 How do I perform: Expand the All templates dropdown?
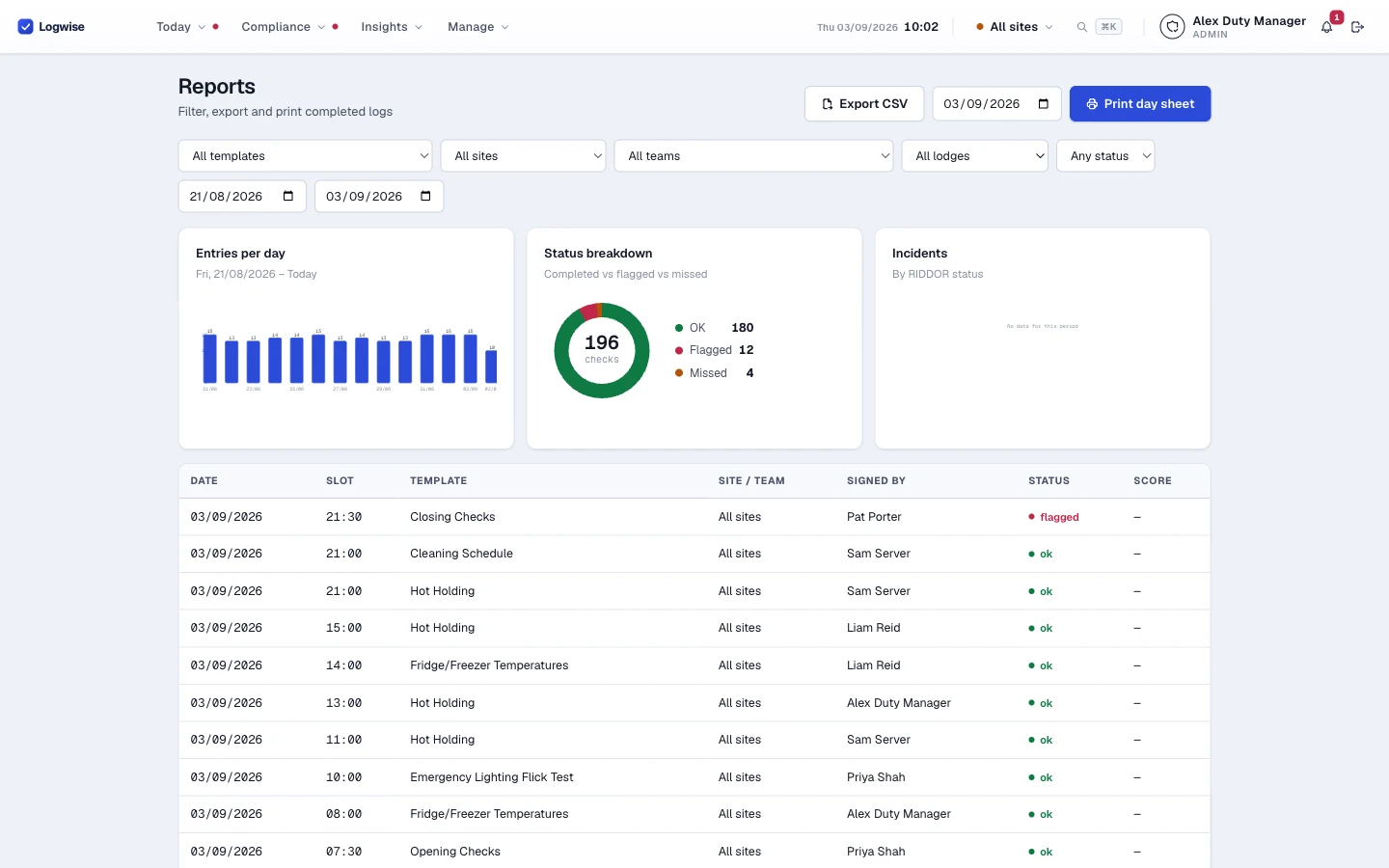pyautogui.click(x=306, y=156)
